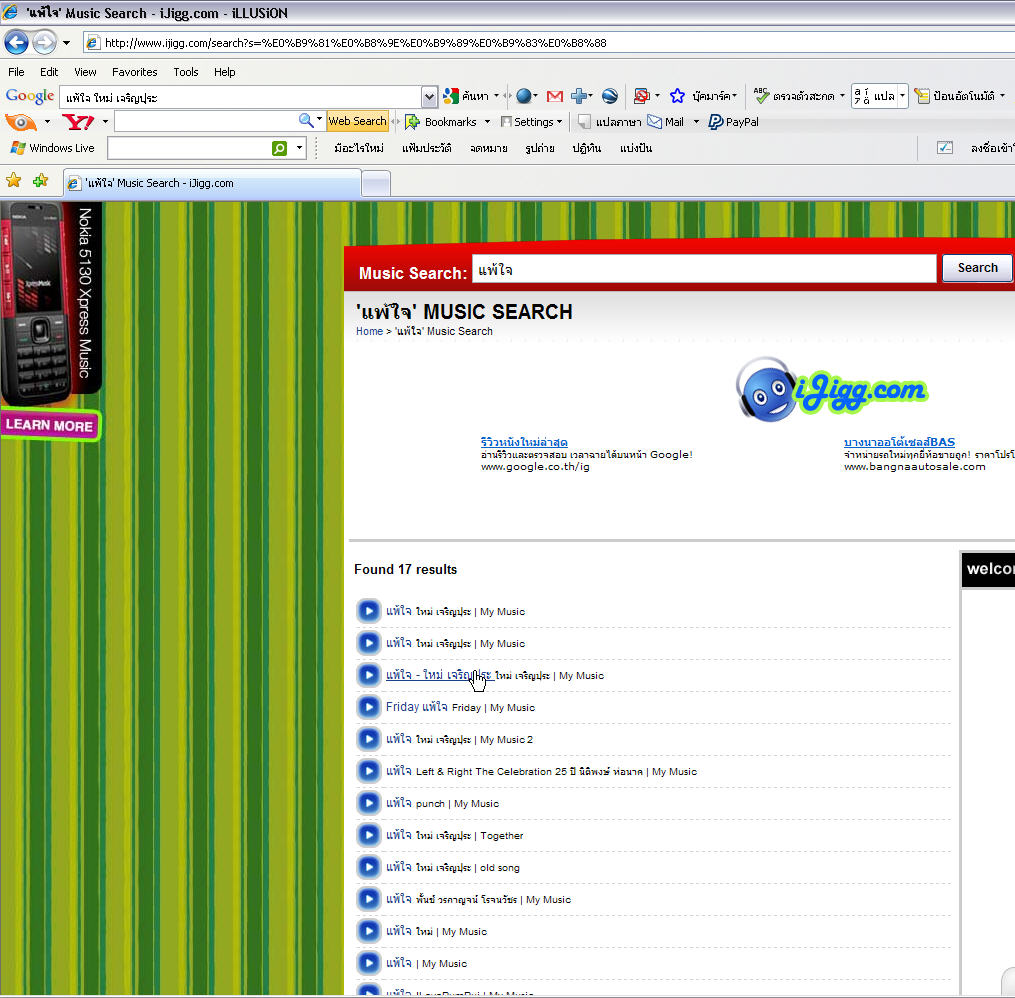Select the 'แพ้ใจ' Music Search tab
The height and width of the screenshot is (998, 1015).
tap(212, 183)
